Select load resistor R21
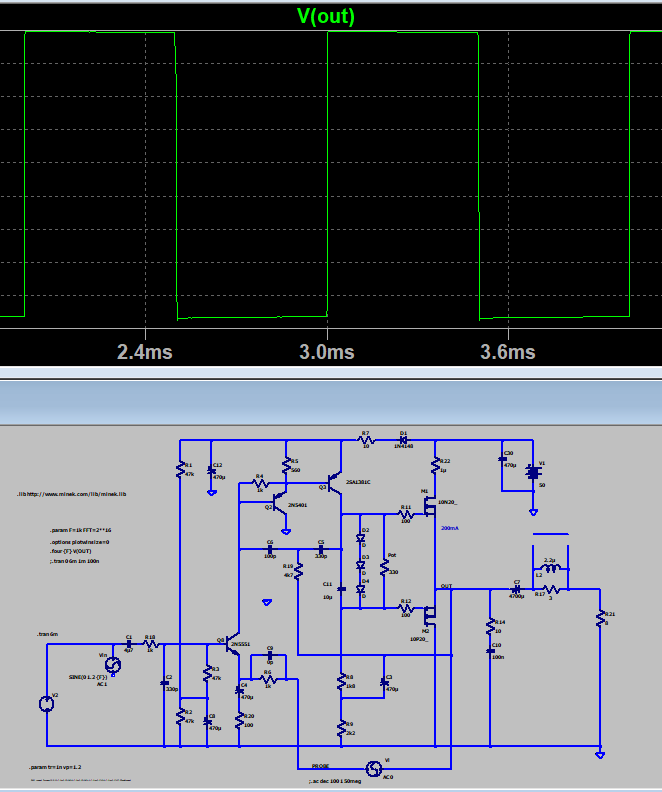662x792 pixels. pyautogui.click(x=600, y=619)
